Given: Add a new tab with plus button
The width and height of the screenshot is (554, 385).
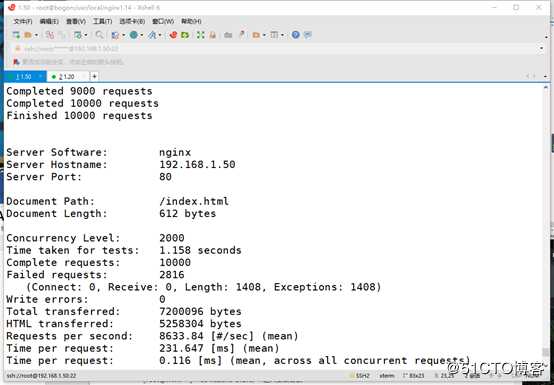Looking at the screenshot, I should click(94, 77).
